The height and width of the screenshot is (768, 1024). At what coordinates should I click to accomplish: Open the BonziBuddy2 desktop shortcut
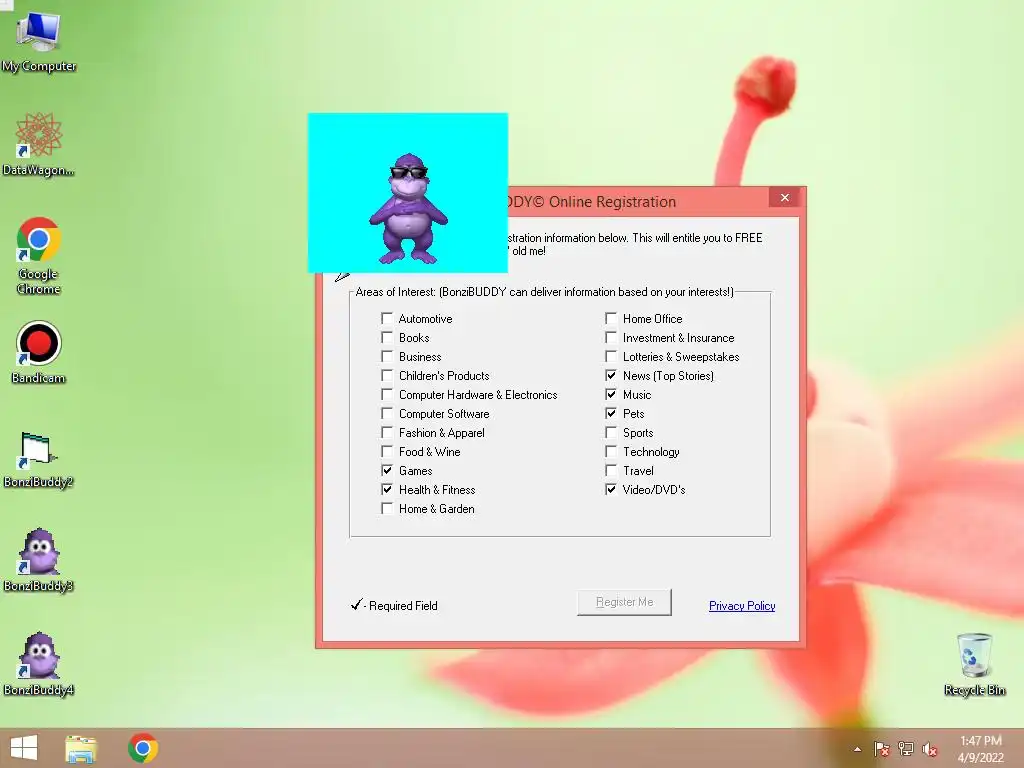[x=39, y=460]
